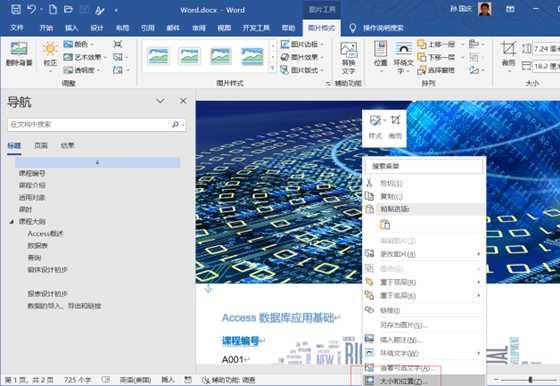Open a file via the folder icon

pyautogui.click(x=68, y=9)
